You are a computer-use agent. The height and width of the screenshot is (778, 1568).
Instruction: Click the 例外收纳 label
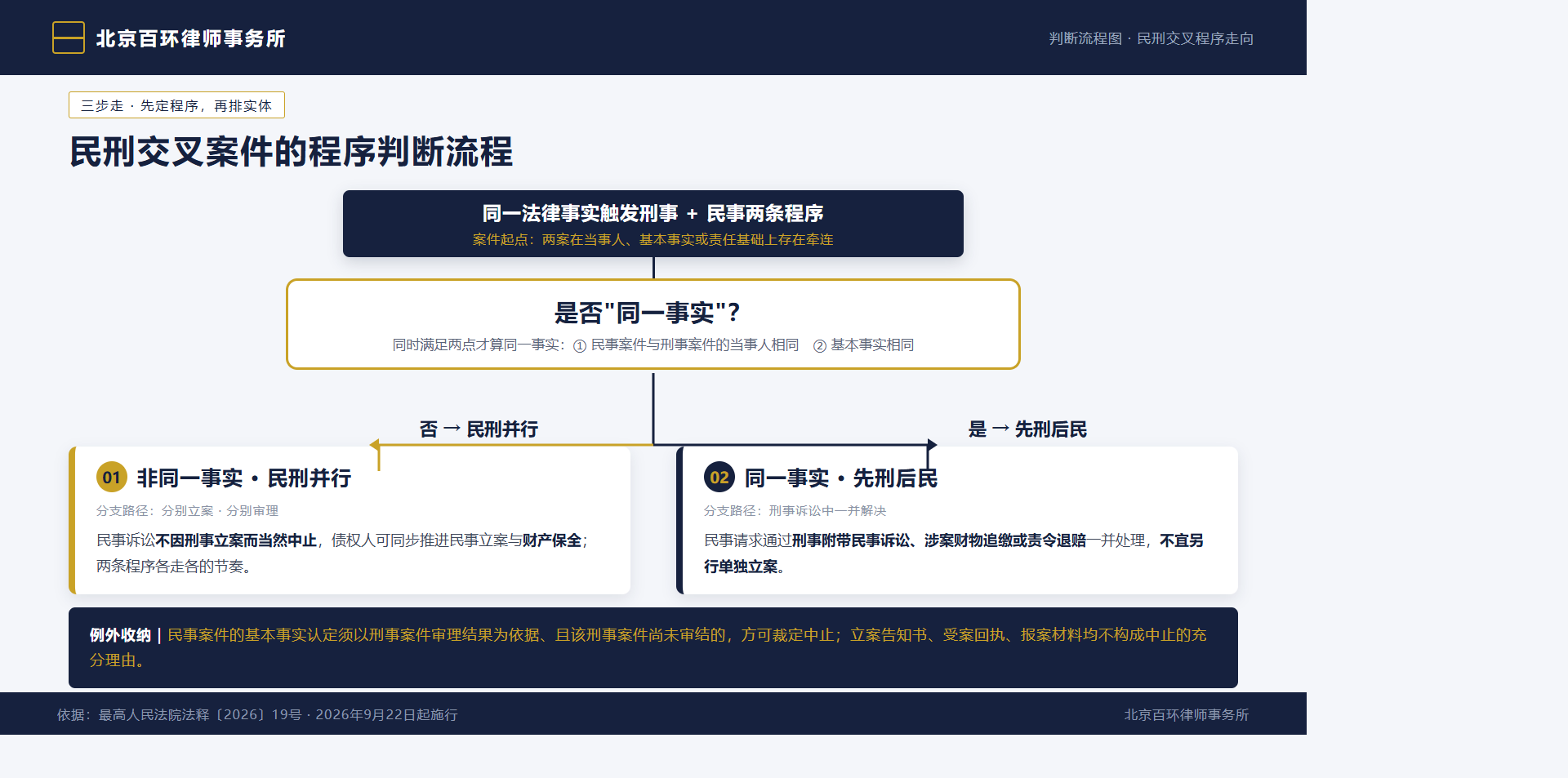click(x=120, y=635)
